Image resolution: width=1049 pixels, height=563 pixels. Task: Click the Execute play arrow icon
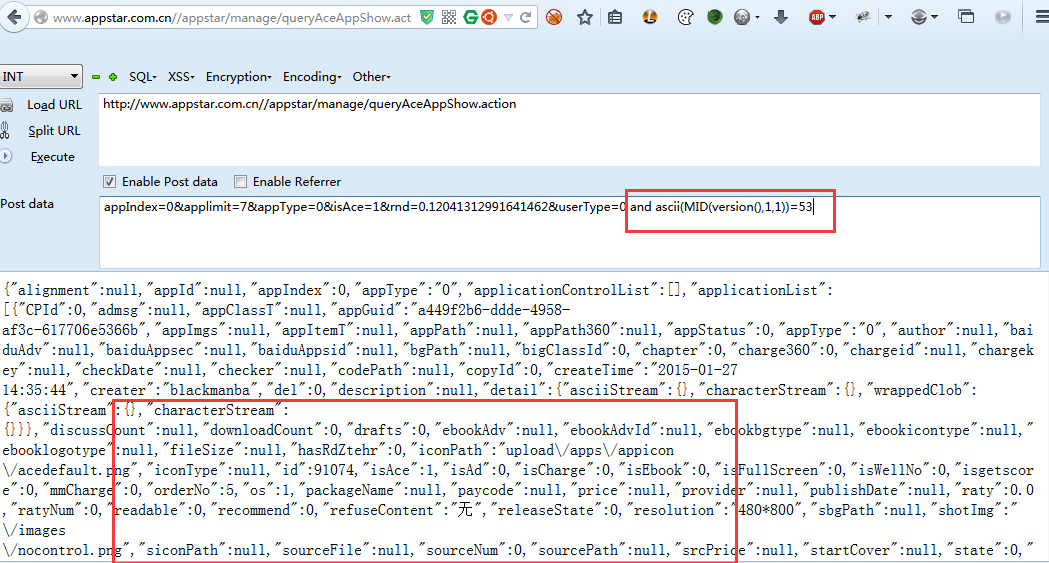[x=5, y=156]
